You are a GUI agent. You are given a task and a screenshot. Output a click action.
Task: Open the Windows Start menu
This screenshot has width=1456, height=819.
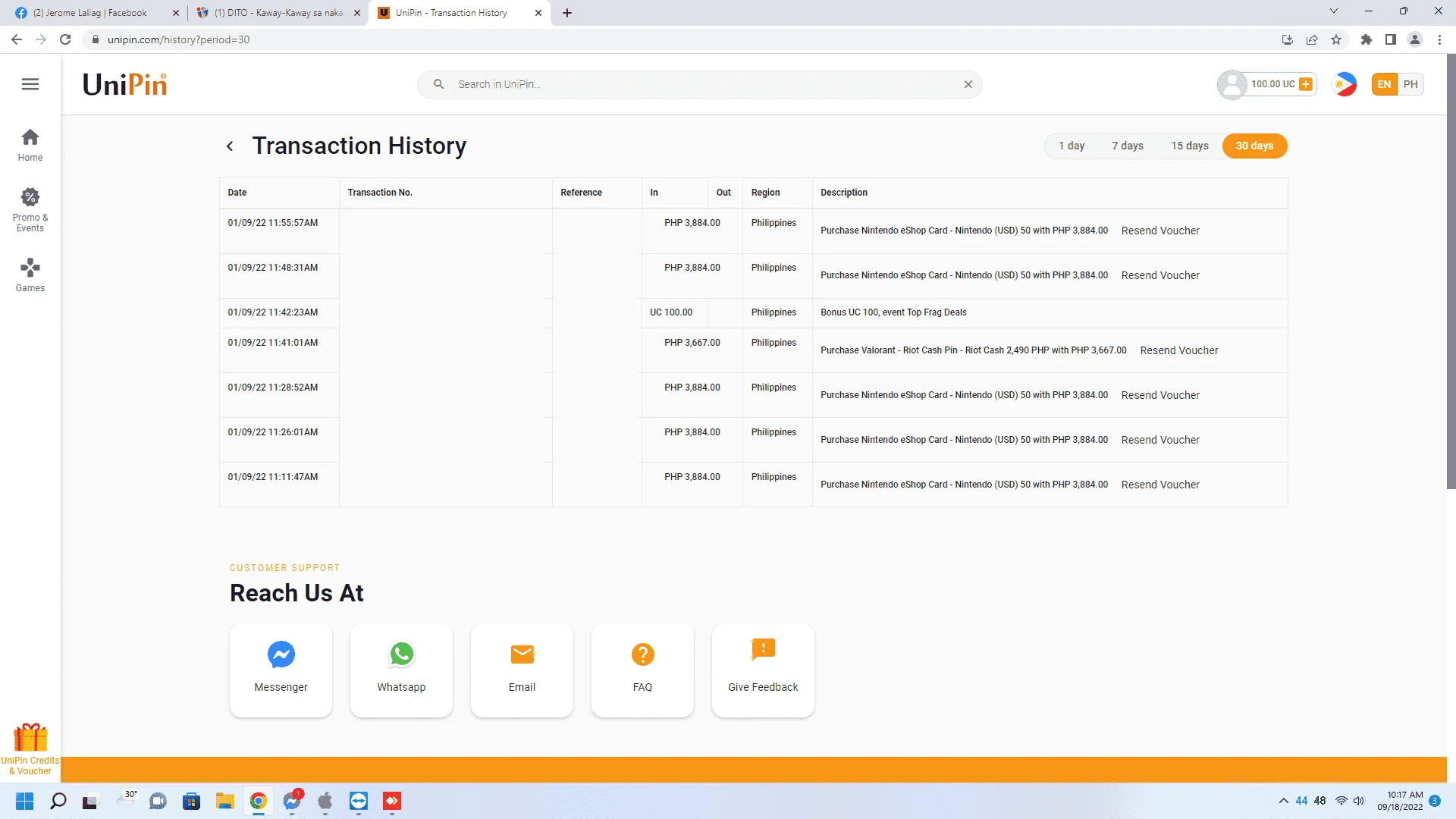click(24, 801)
